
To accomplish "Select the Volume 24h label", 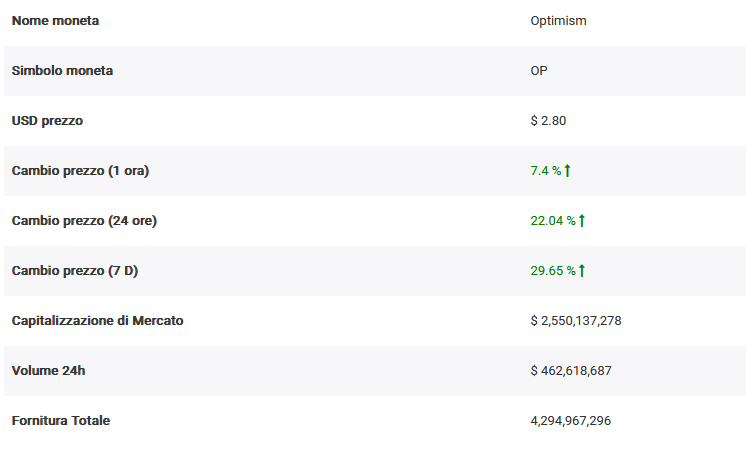I will click(x=48, y=371).
